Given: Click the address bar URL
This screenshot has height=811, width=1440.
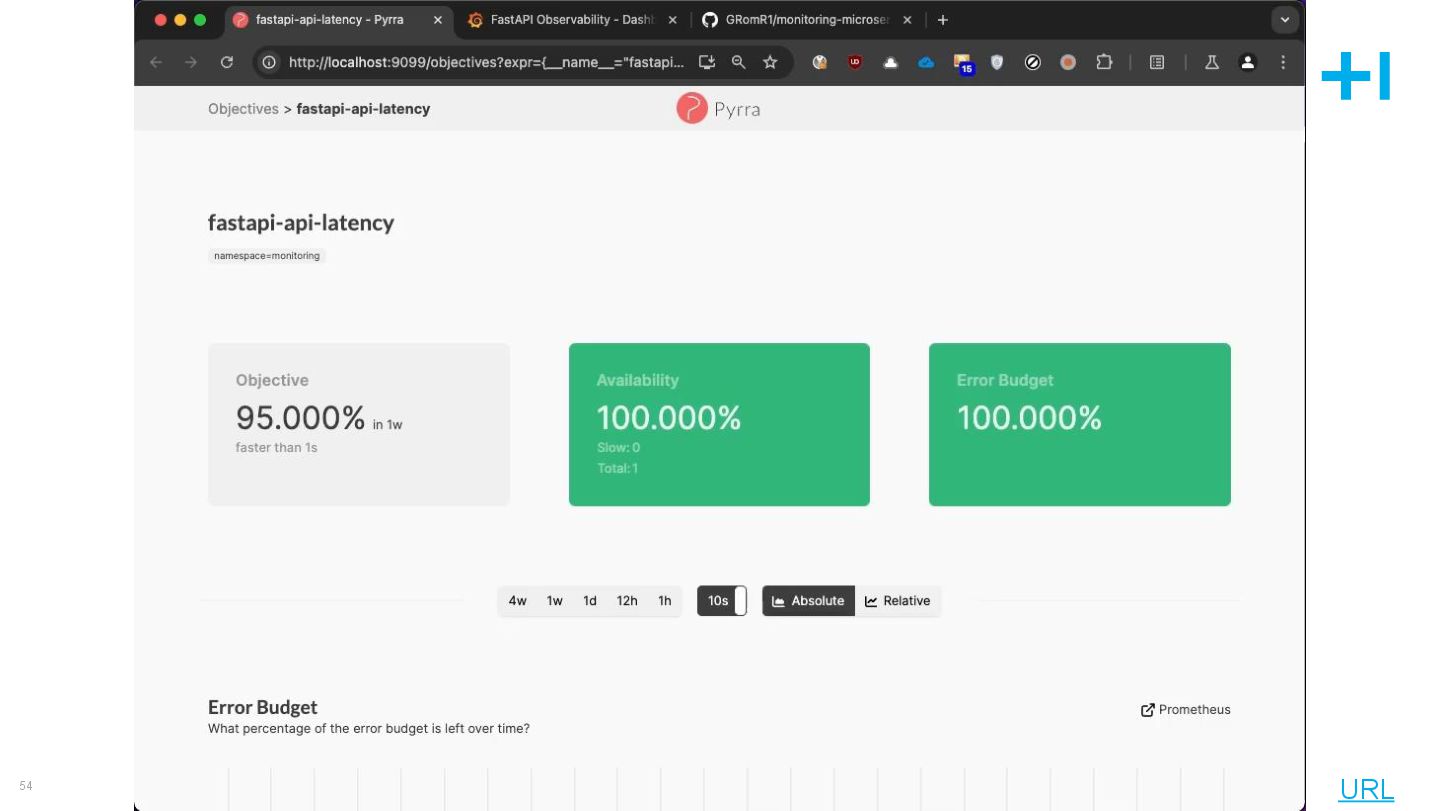Looking at the screenshot, I should tap(486, 62).
